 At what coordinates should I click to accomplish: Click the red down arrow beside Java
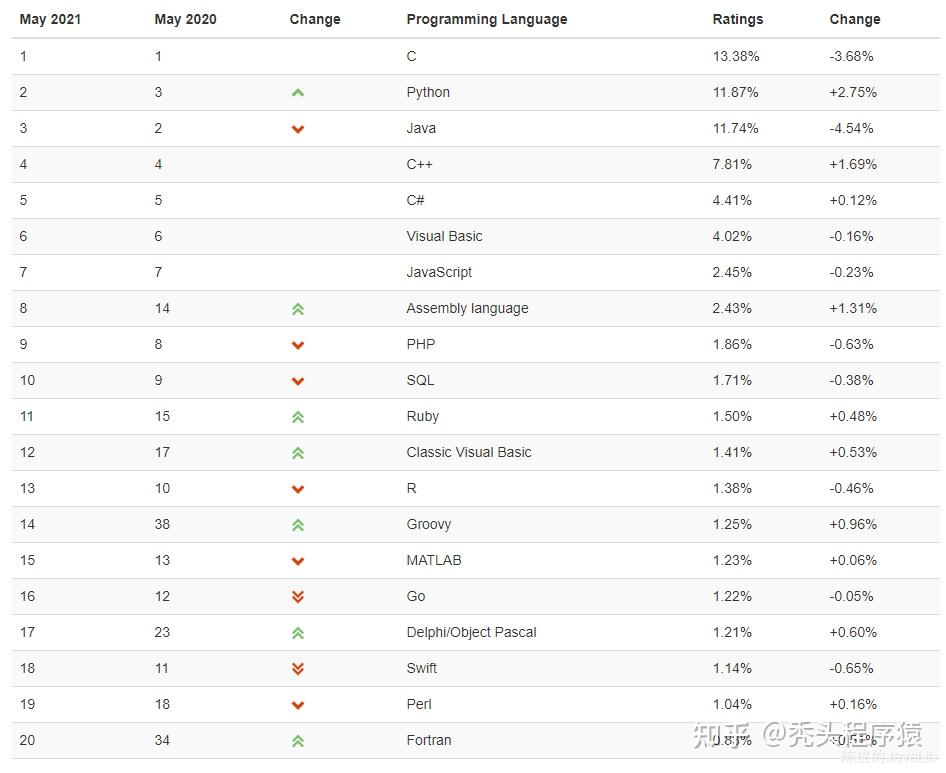pyautogui.click(x=297, y=129)
